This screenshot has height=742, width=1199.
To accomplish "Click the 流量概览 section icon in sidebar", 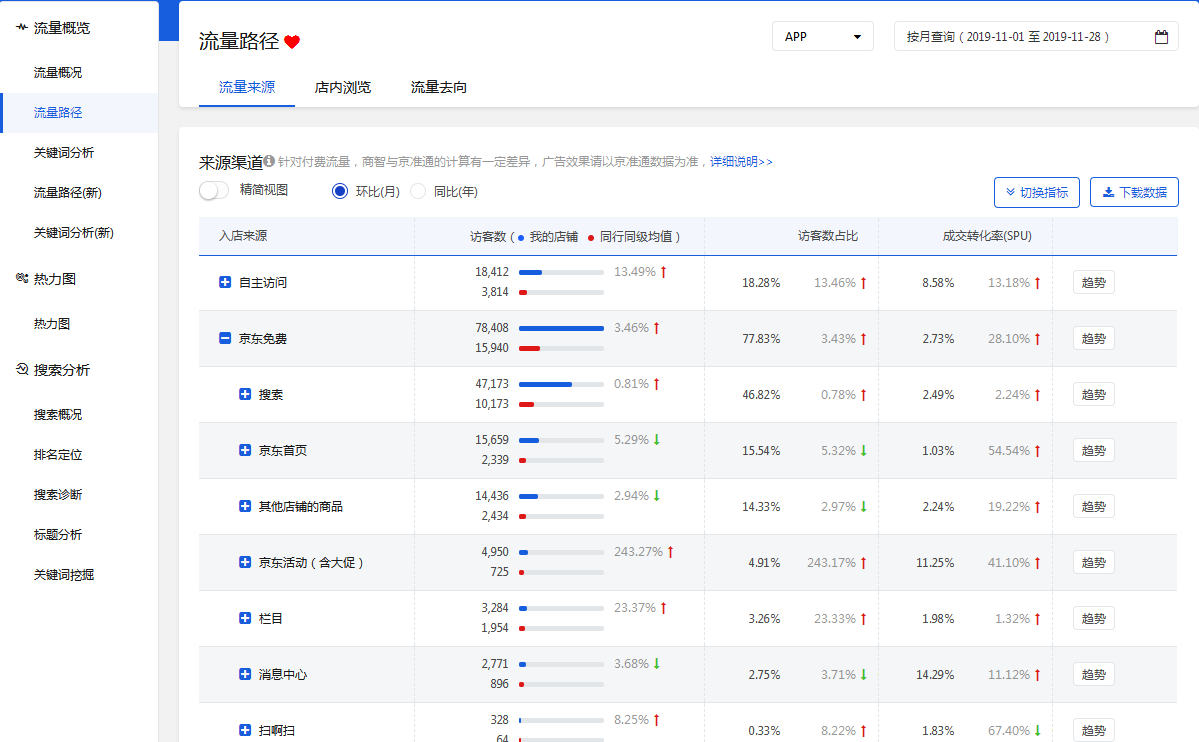I will pyautogui.click(x=21, y=28).
